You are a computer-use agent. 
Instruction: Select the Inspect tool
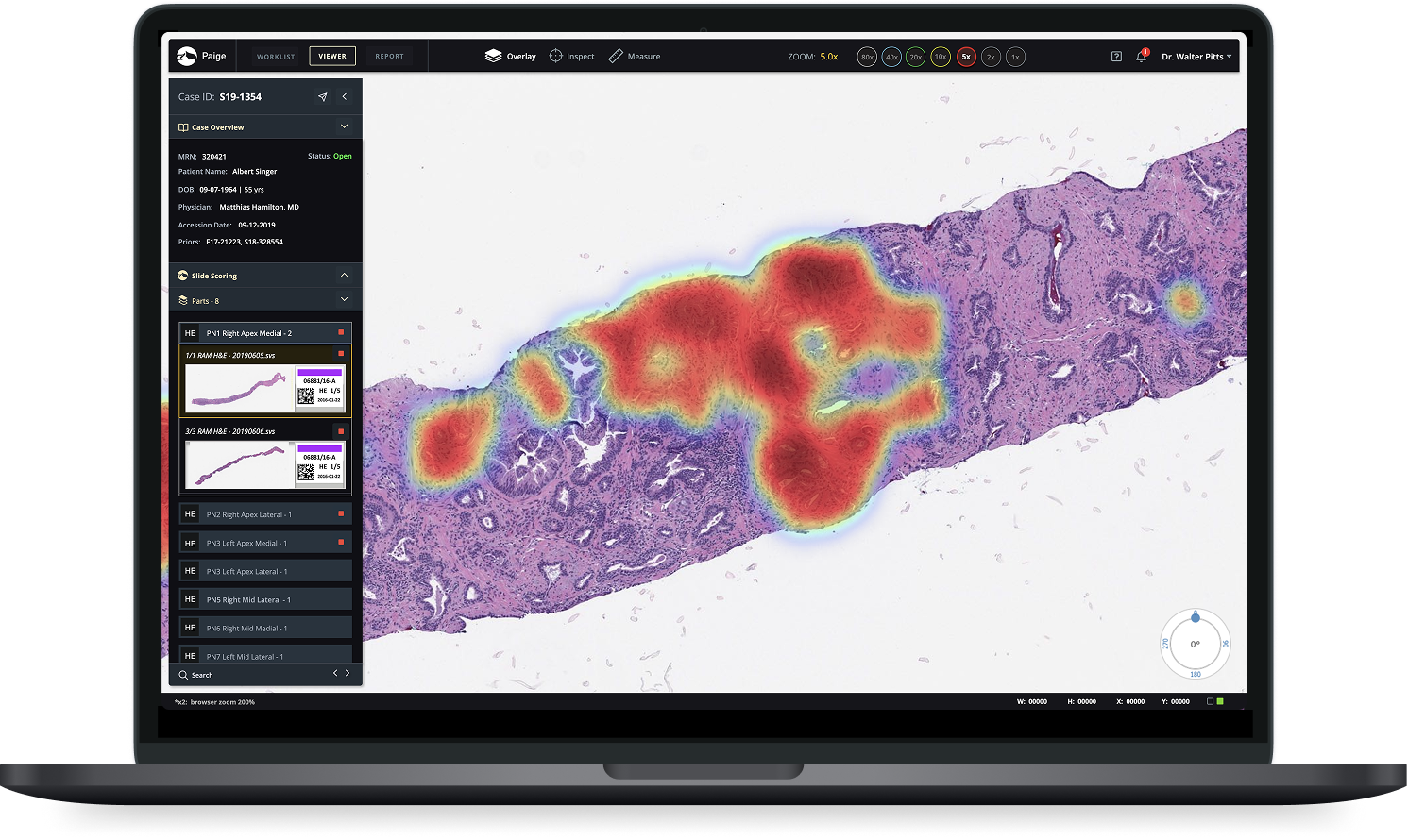(x=571, y=57)
